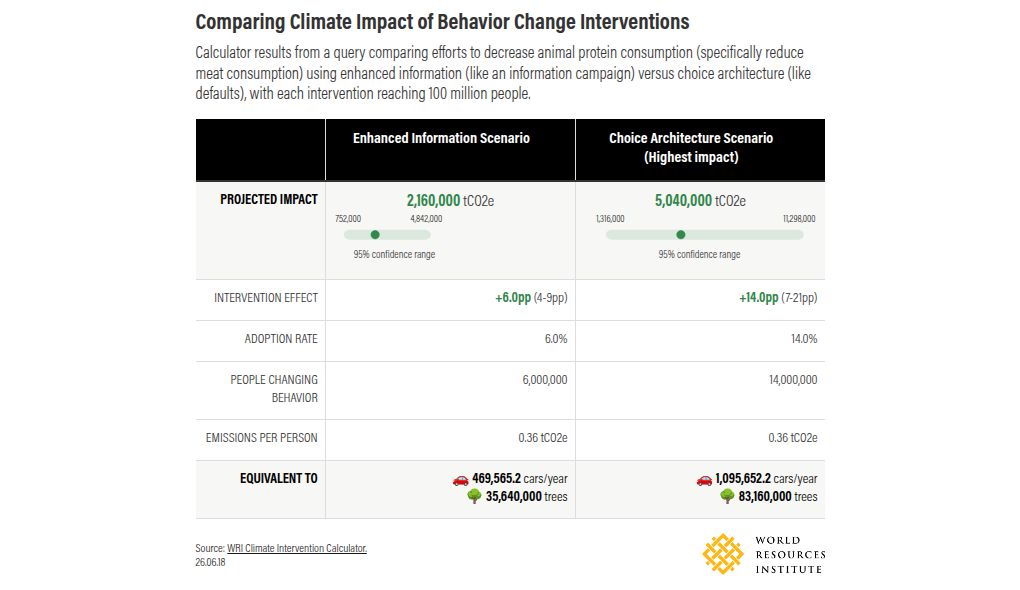
Task: Select the Choice Architecture Scenario column header
Action: click(691, 148)
